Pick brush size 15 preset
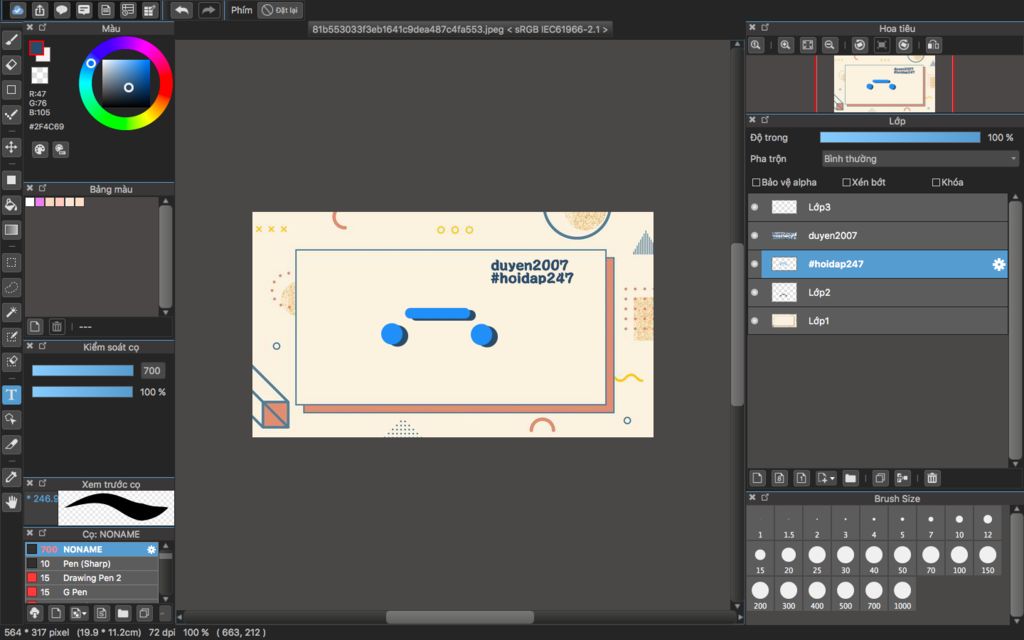The width and height of the screenshot is (1024, 640). [x=760, y=559]
